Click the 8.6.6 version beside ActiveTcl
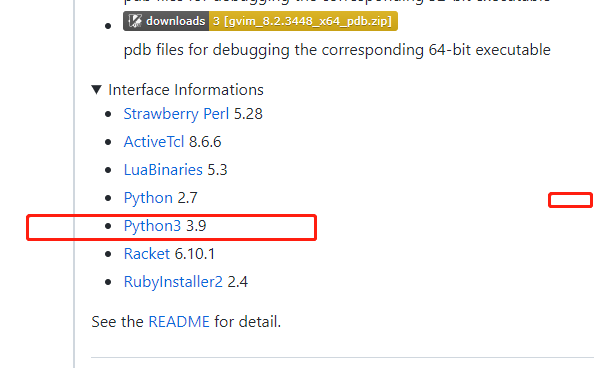 coord(205,142)
